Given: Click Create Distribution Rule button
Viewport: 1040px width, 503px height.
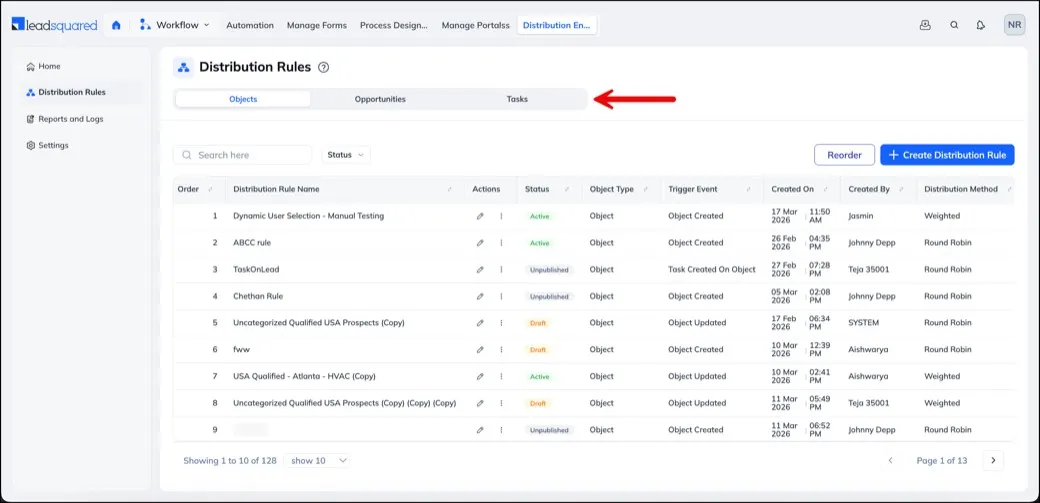Looking at the screenshot, I should pyautogui.click(x=947, y=155).
